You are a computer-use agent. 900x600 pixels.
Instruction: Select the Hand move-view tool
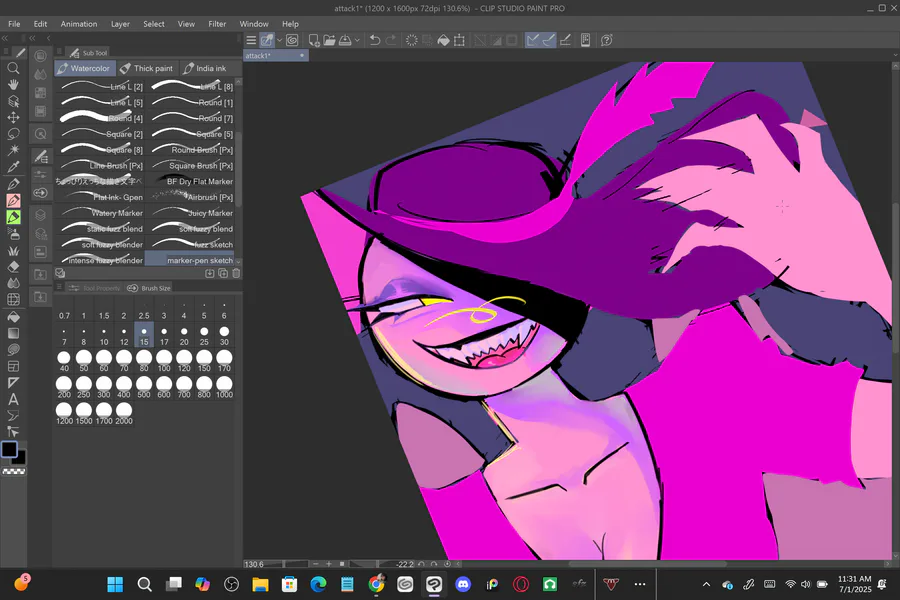(13, 84)
